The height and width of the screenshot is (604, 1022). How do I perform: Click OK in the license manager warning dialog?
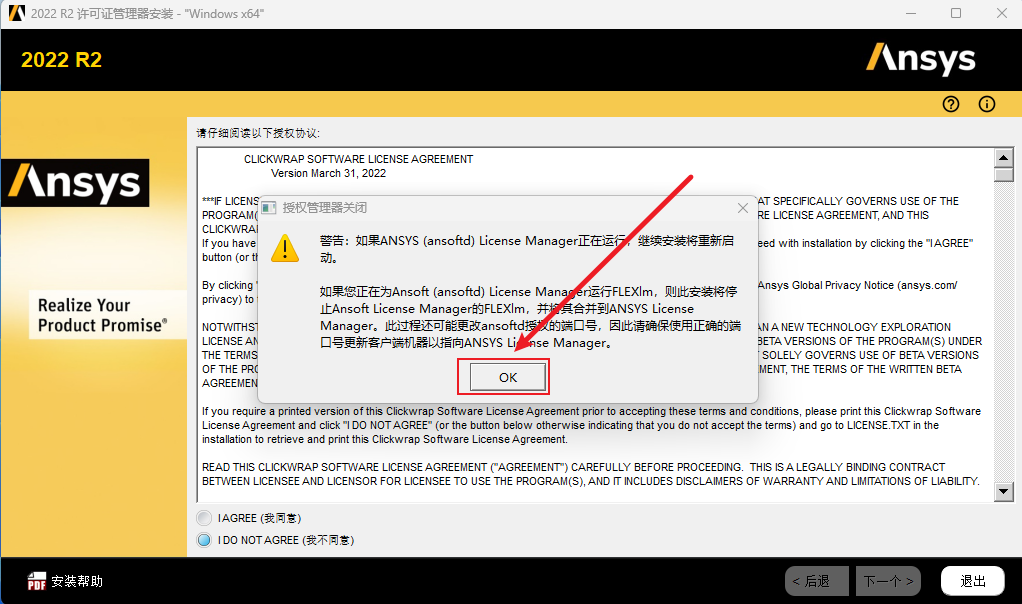(x=508, y=377)
